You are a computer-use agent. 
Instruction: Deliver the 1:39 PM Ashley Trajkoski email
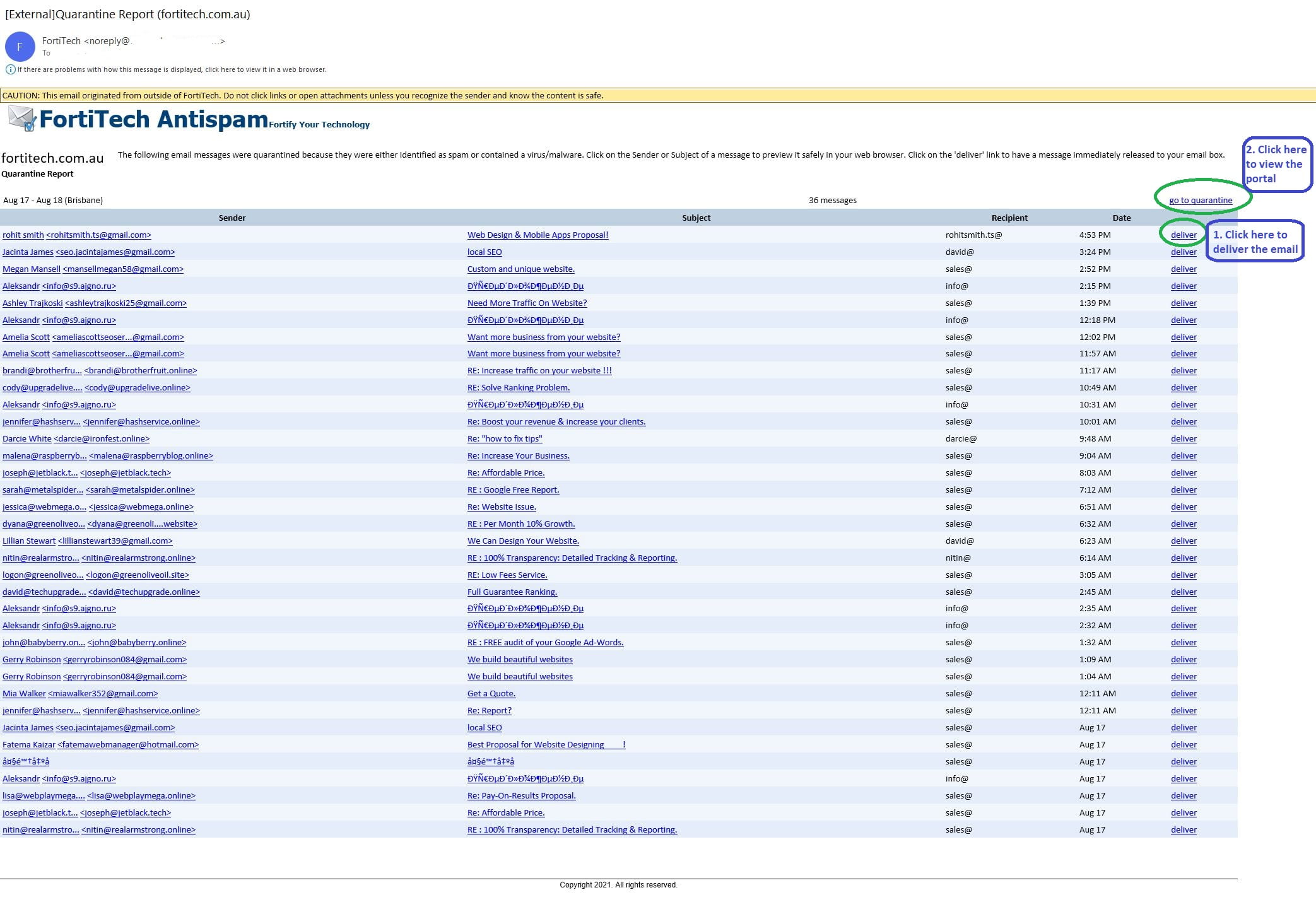point(1184,303)
